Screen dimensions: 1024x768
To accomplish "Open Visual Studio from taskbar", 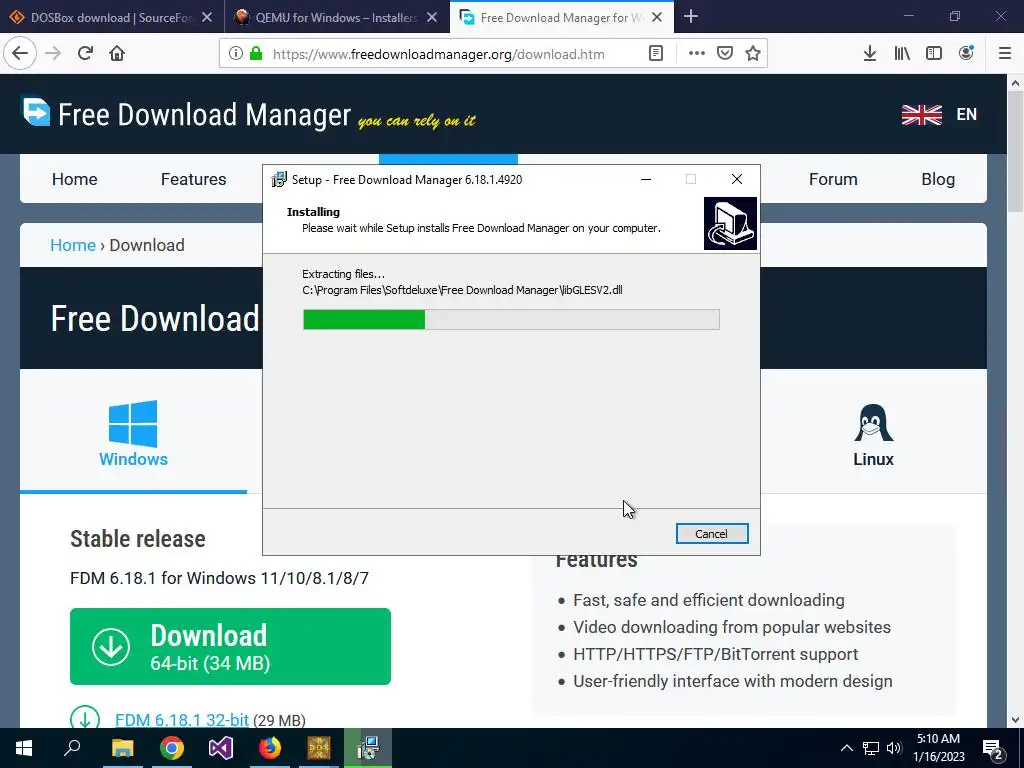I will click(x=221, y=748).
